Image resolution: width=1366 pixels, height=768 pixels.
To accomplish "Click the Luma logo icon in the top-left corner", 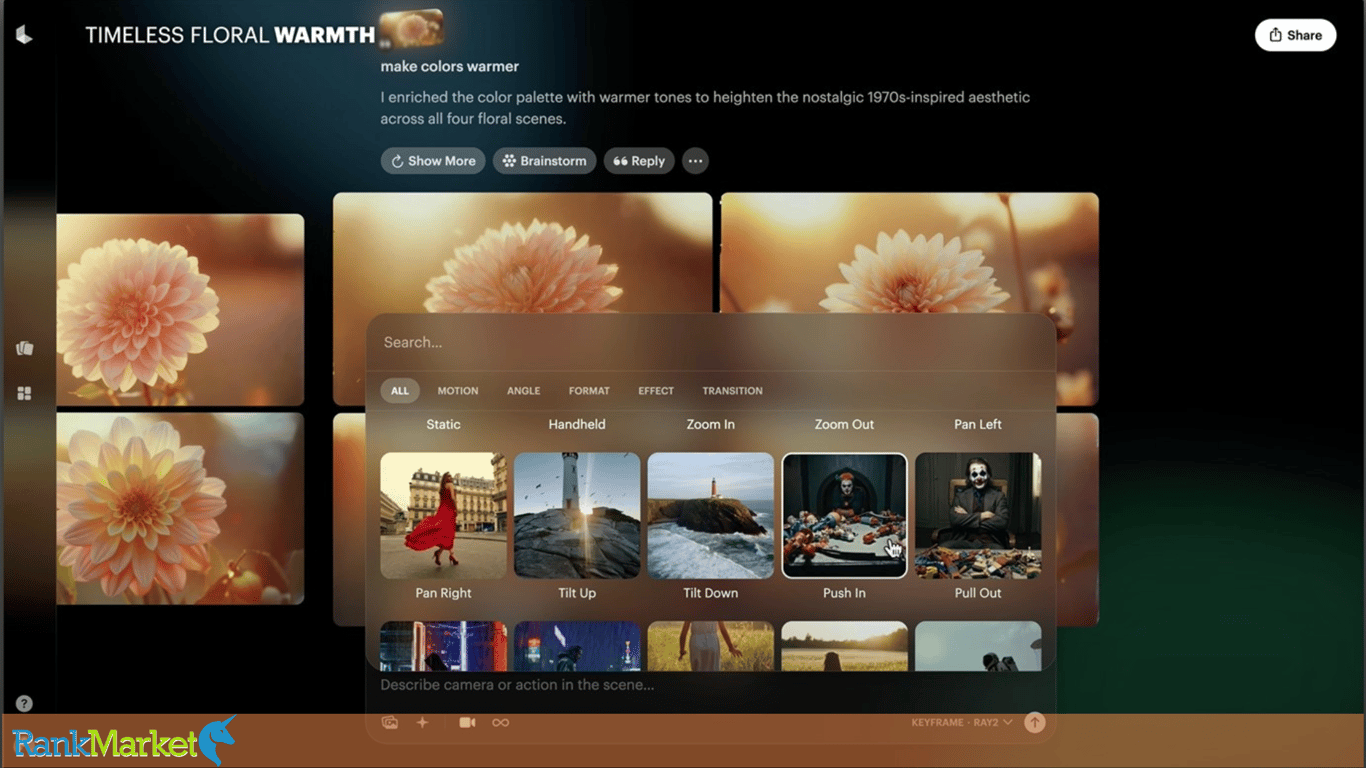I will click(x=24, y=35).
